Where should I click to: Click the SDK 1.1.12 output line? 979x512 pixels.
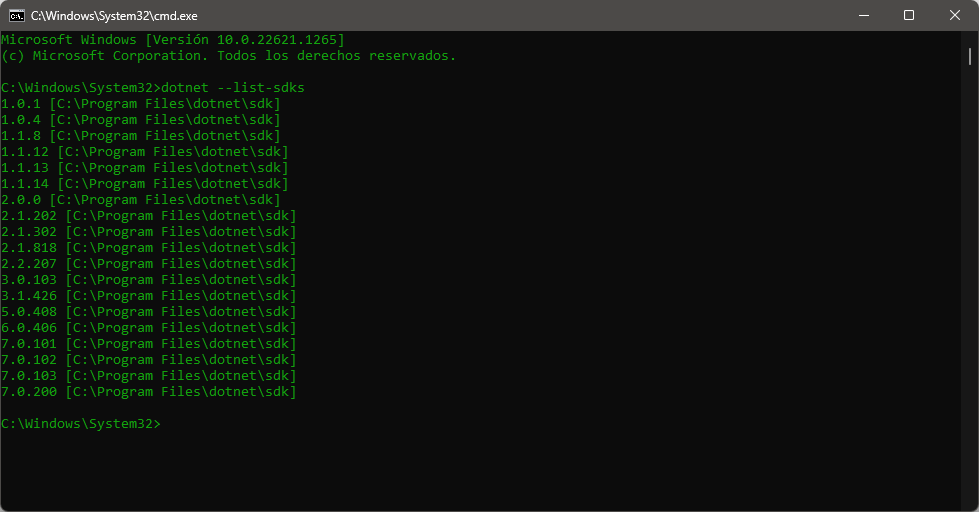click(145, 152)
